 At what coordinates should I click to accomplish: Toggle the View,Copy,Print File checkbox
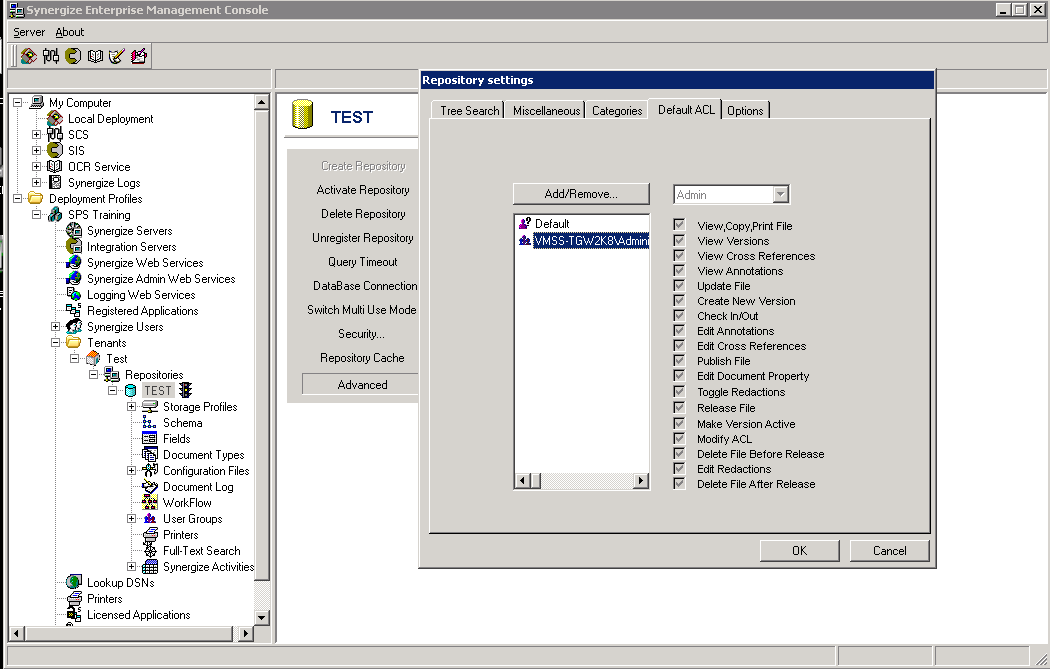679,225
